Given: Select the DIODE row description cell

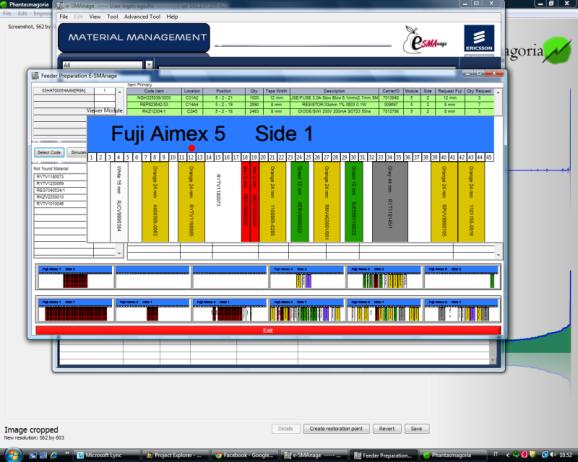Looking at the screenshot, I should (334, 111).
